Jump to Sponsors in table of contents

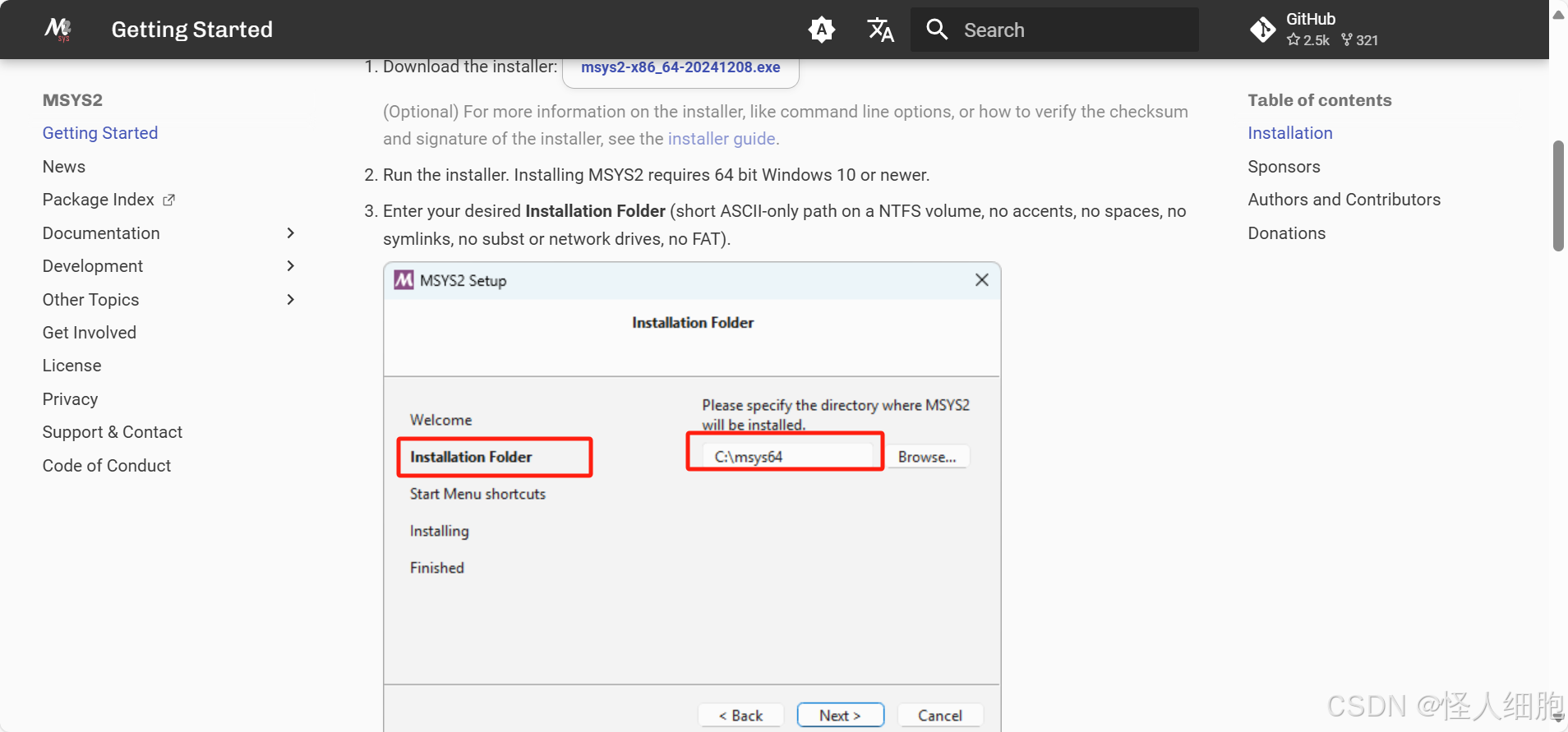click(x=1284, y=167)
